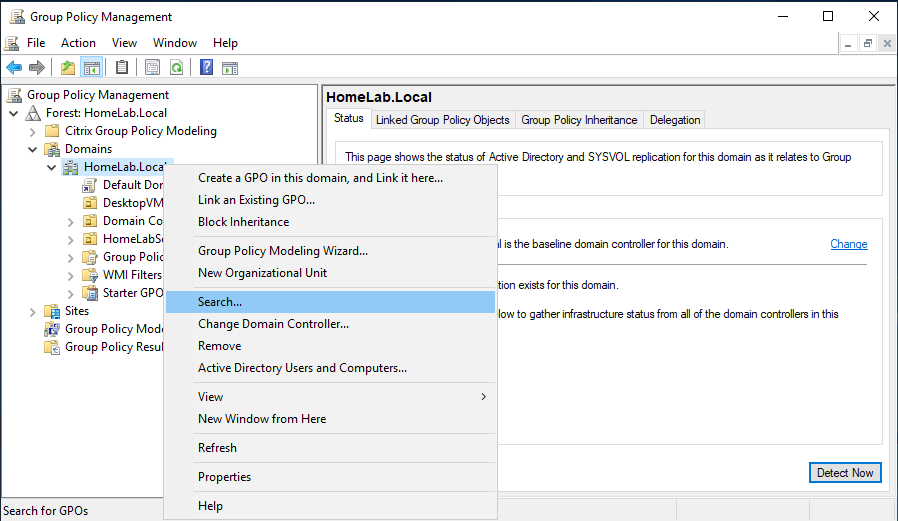Expand the Starter GPOs node

[70, 294]
